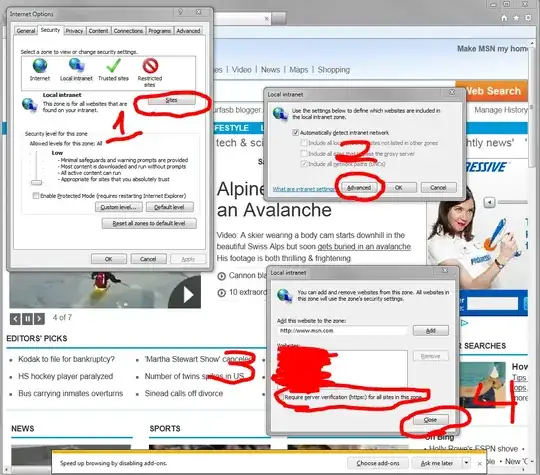This screenshot has width=540, height=475.
Task: Click the browser Home icon
Action: [504, 18]
